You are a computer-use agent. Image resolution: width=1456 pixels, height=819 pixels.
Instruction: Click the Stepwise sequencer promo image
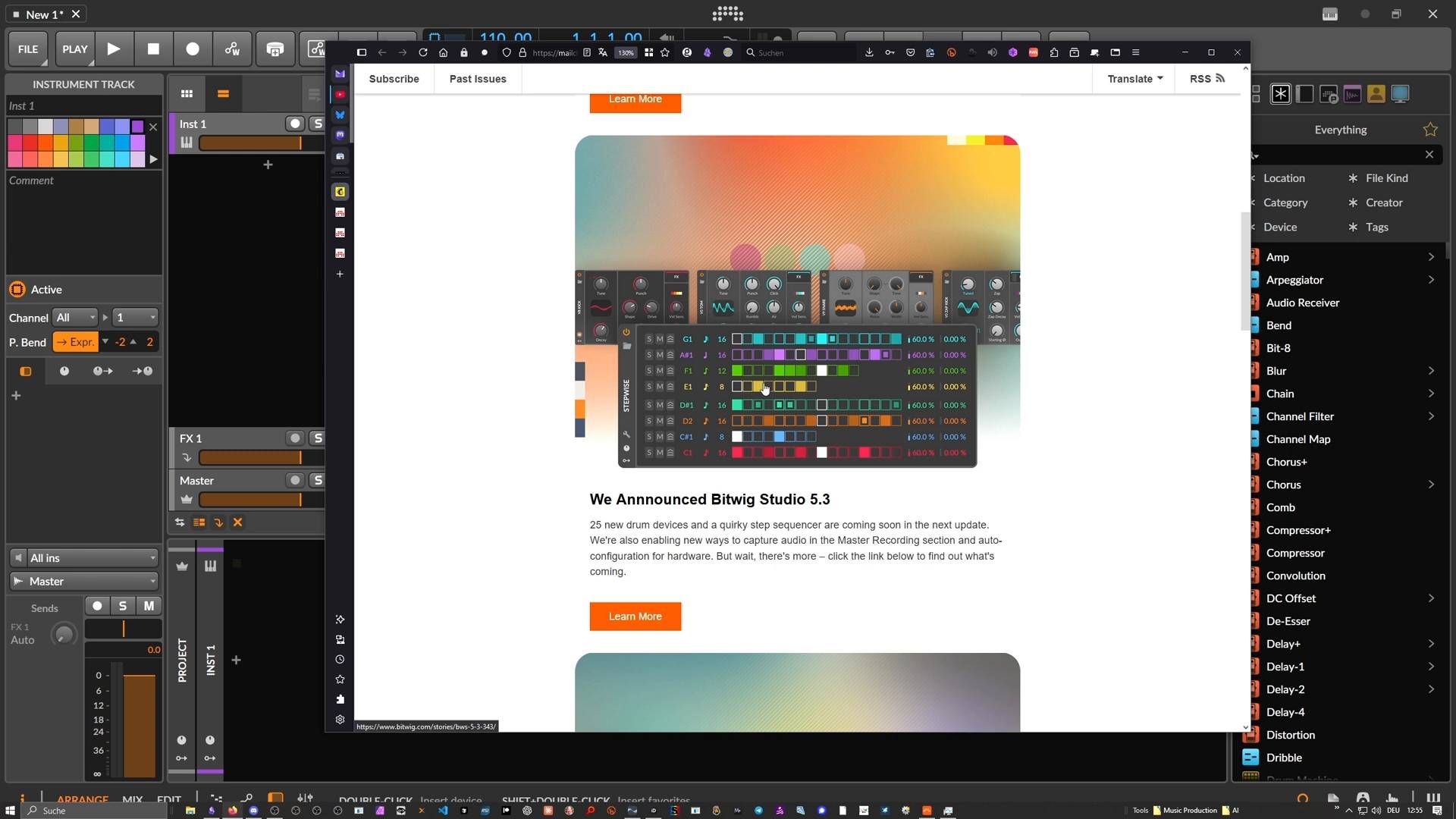[x=797, y=302]
